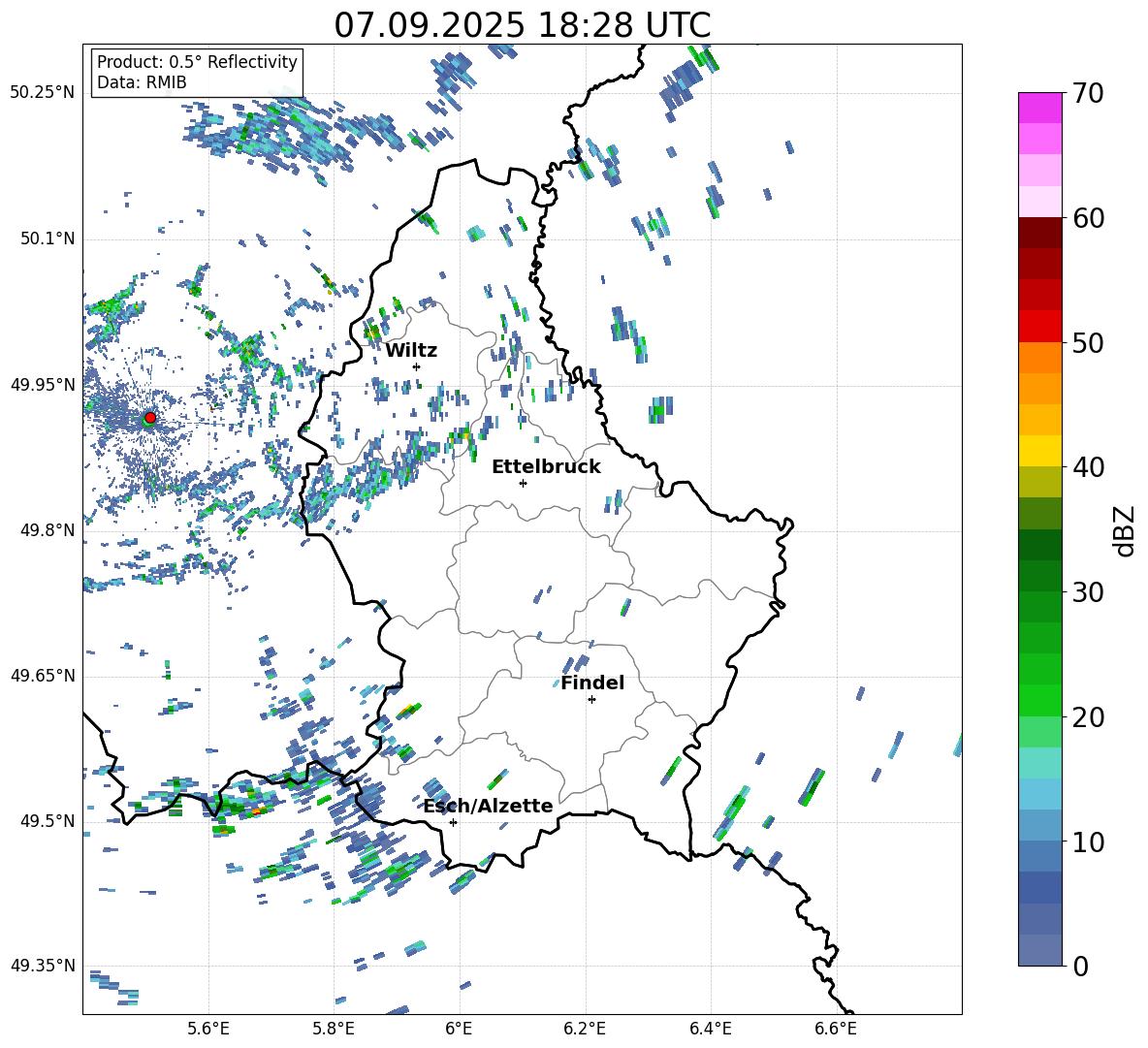Click the Esch/Alzette station cross marker
This screenshot has width=1148, height=1048.
coord(453,822)
